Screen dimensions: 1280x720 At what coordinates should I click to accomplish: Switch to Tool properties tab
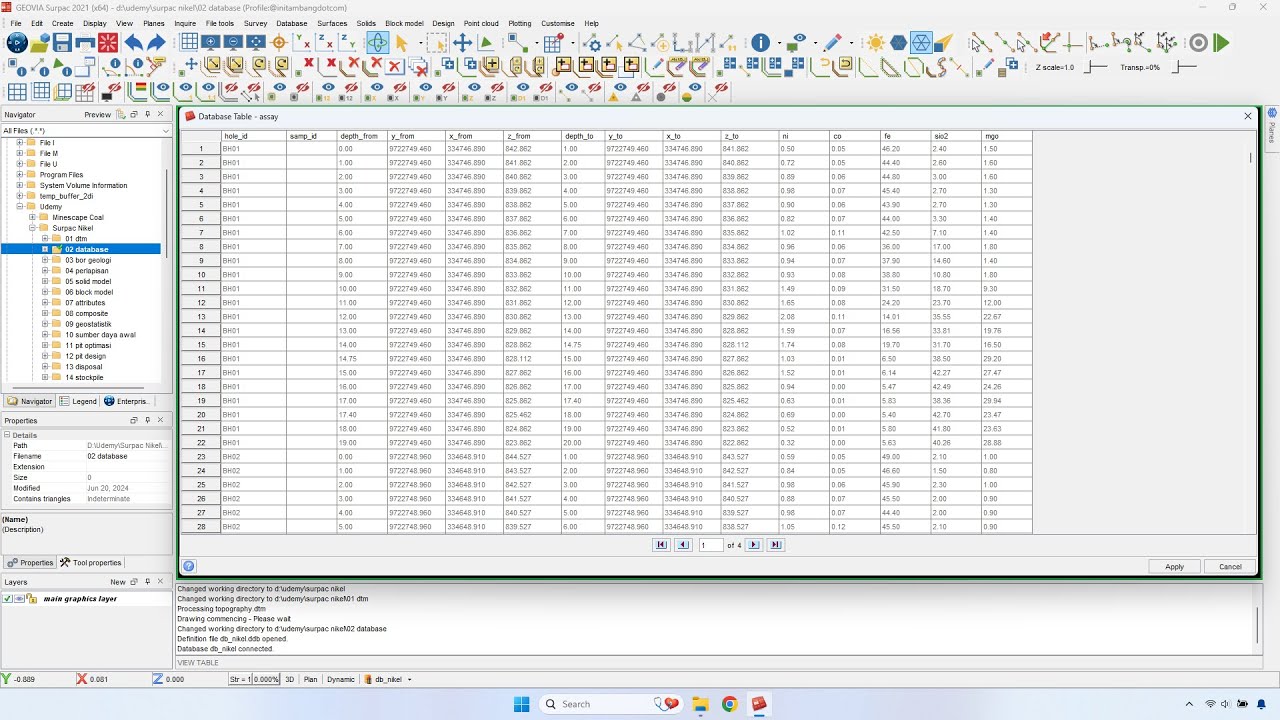(91, 563)
